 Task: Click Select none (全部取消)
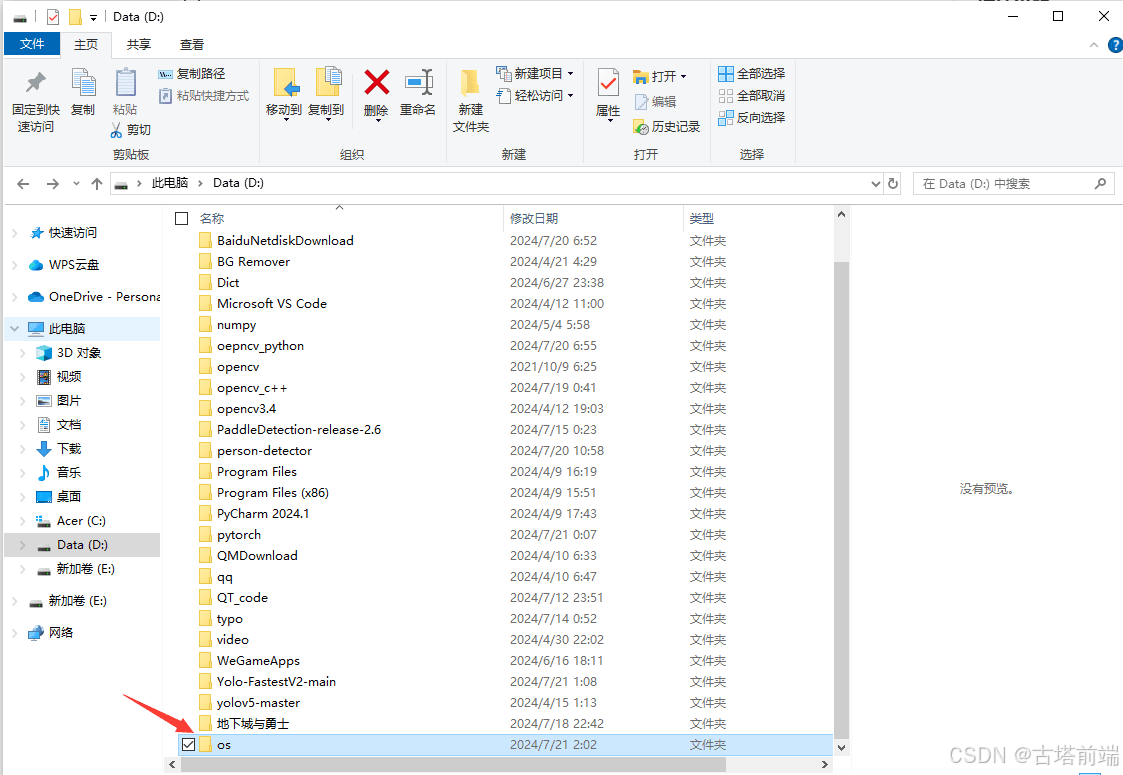[x=751, y=95]
